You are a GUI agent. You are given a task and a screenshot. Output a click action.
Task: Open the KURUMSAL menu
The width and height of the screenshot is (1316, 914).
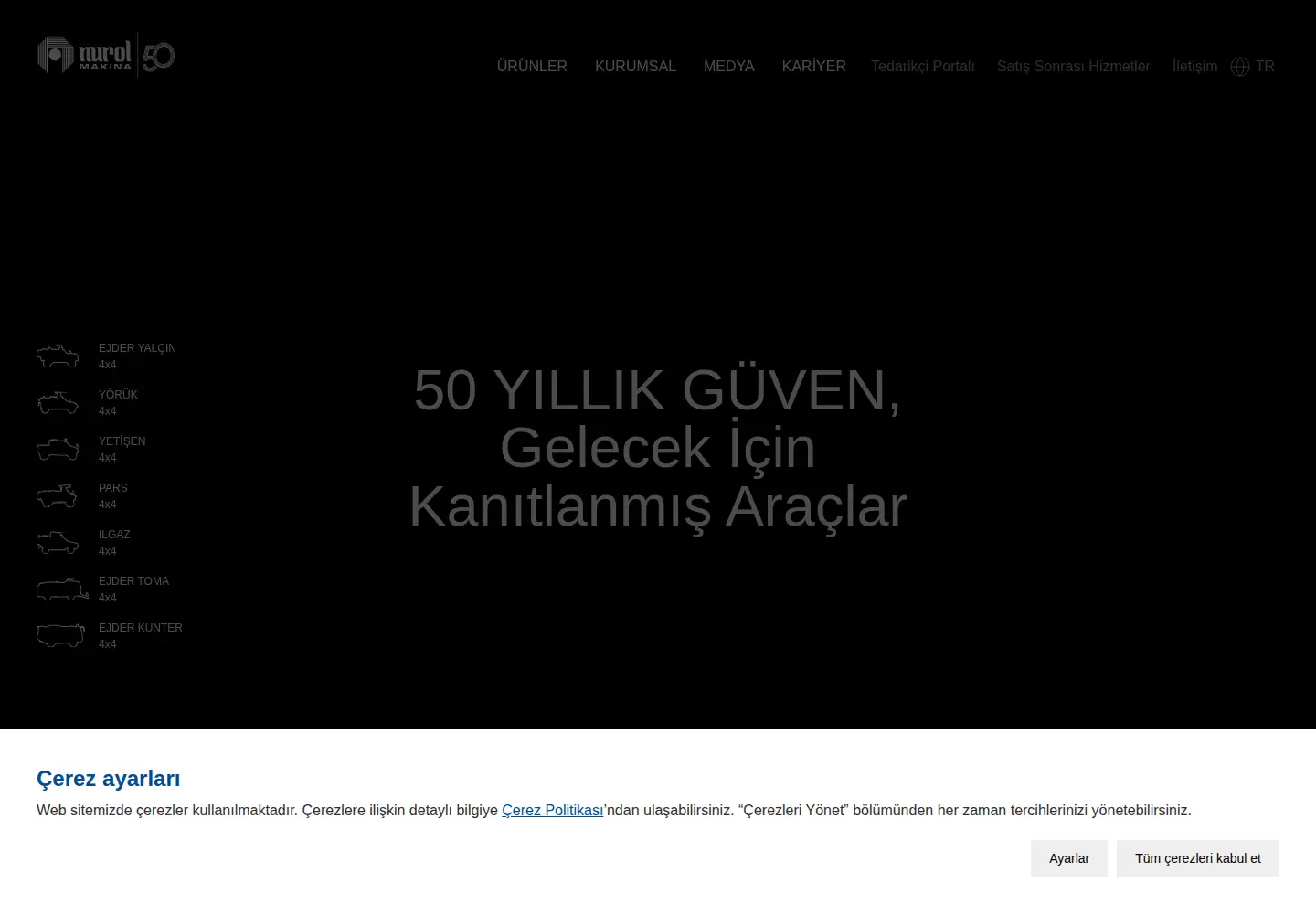635,67
